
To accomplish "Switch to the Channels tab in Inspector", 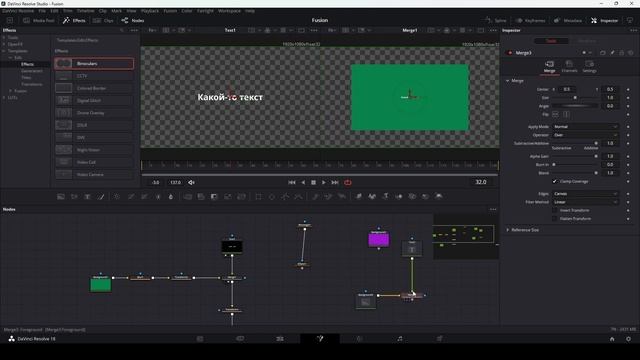I will pyautogui.click(x=569, y=67).
